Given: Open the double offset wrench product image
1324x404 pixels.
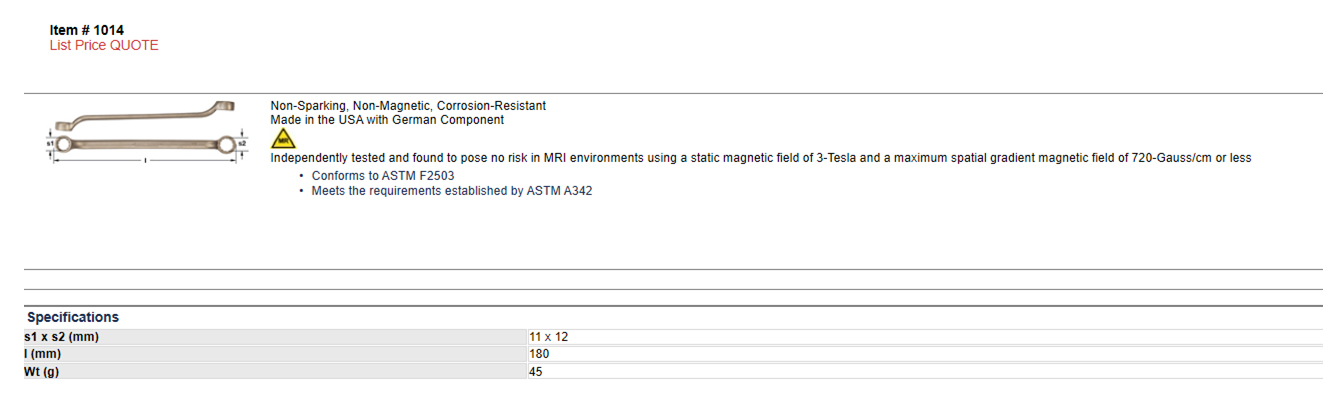Looking at the screenshot, I should [145, 133].
